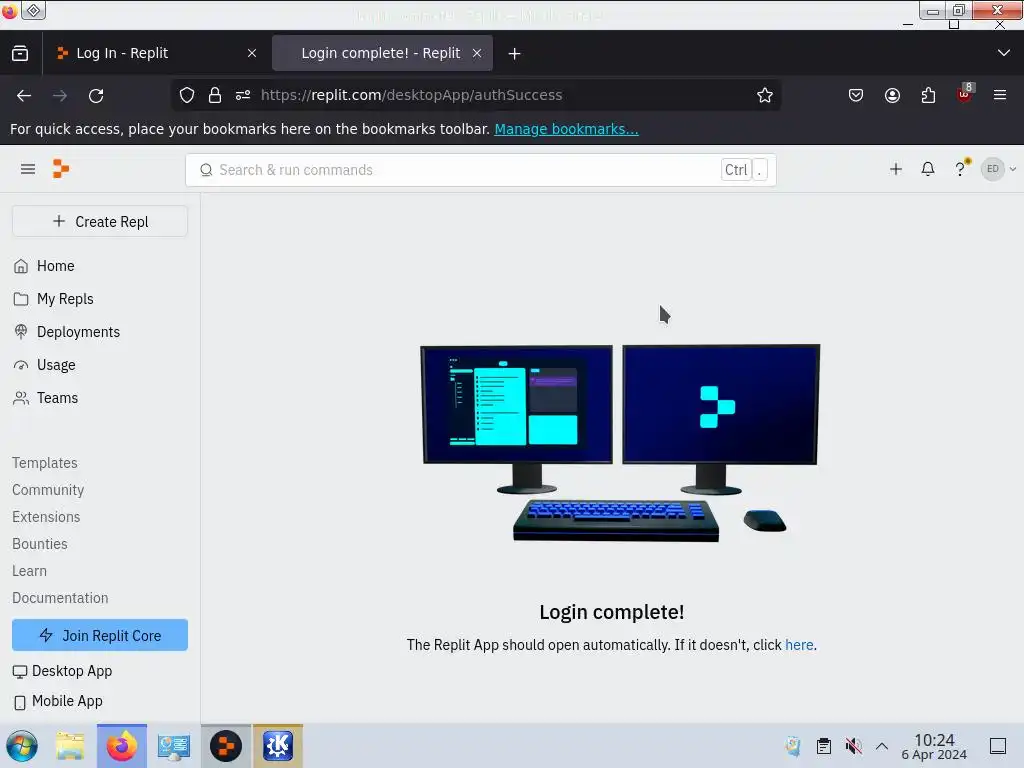Click muted volume tray icon
The image size is (1024, 768).
pyautogui.click(x=853, y=746)
